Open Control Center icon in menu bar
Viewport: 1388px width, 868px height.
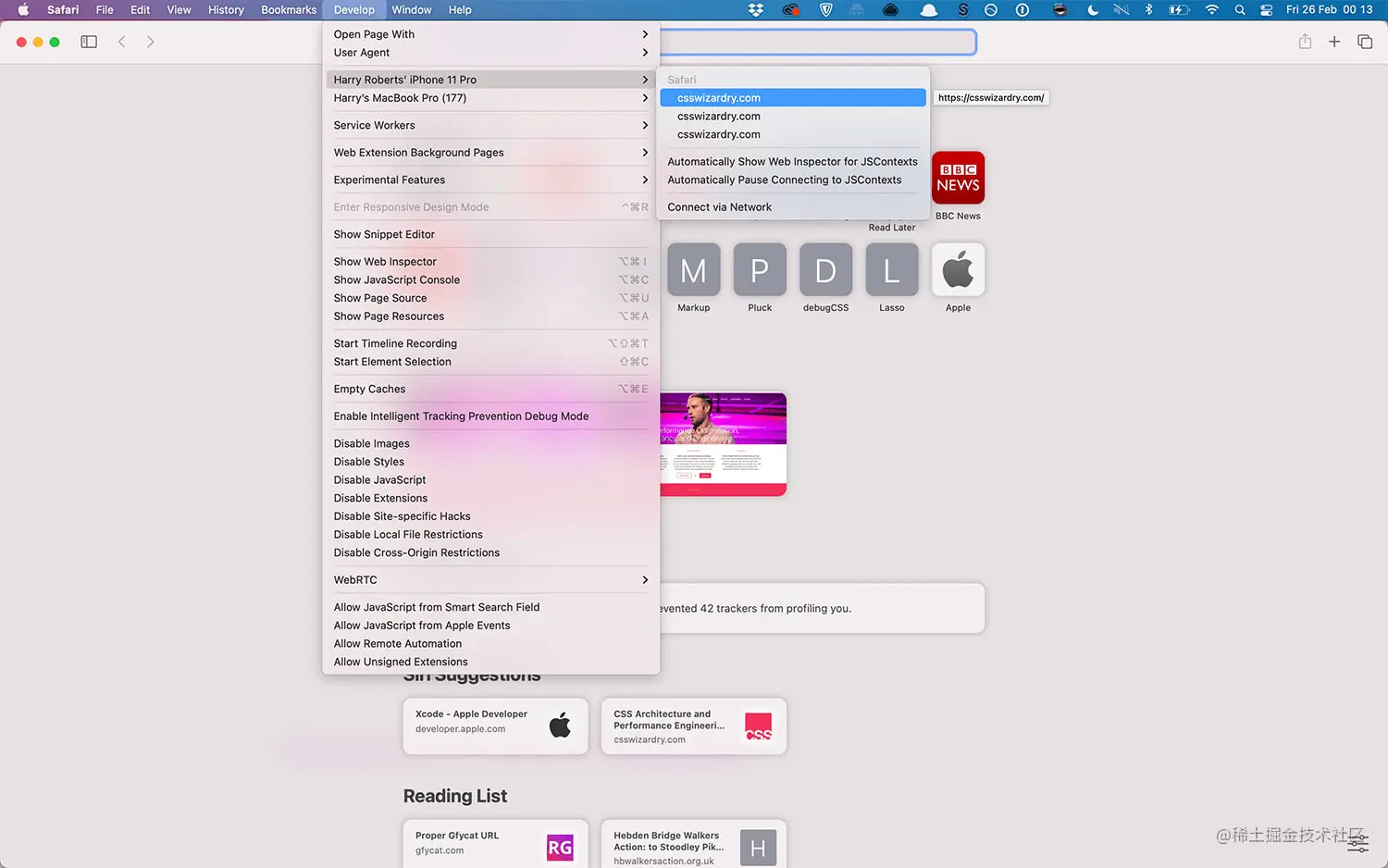click(x=1267, y=10)
